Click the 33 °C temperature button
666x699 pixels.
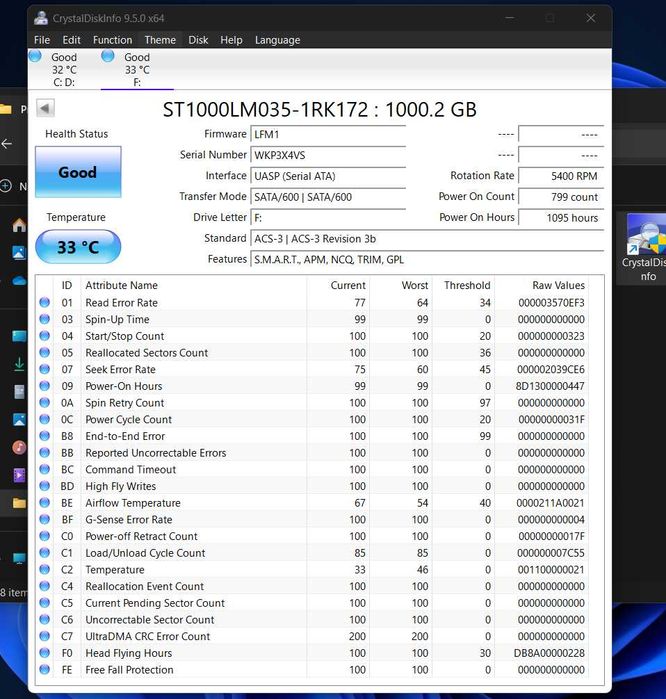pyautogui.click(x=78, y=247)
